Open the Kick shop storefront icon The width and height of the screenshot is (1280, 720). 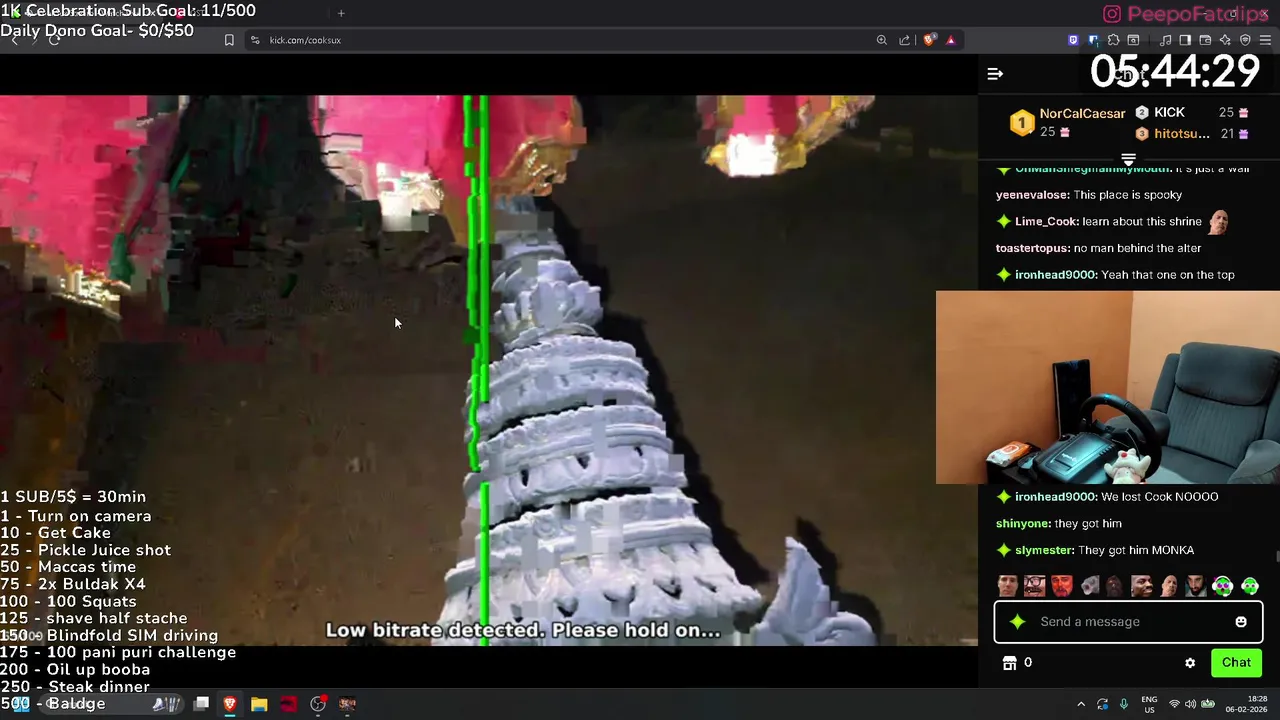coord(1010,663)
